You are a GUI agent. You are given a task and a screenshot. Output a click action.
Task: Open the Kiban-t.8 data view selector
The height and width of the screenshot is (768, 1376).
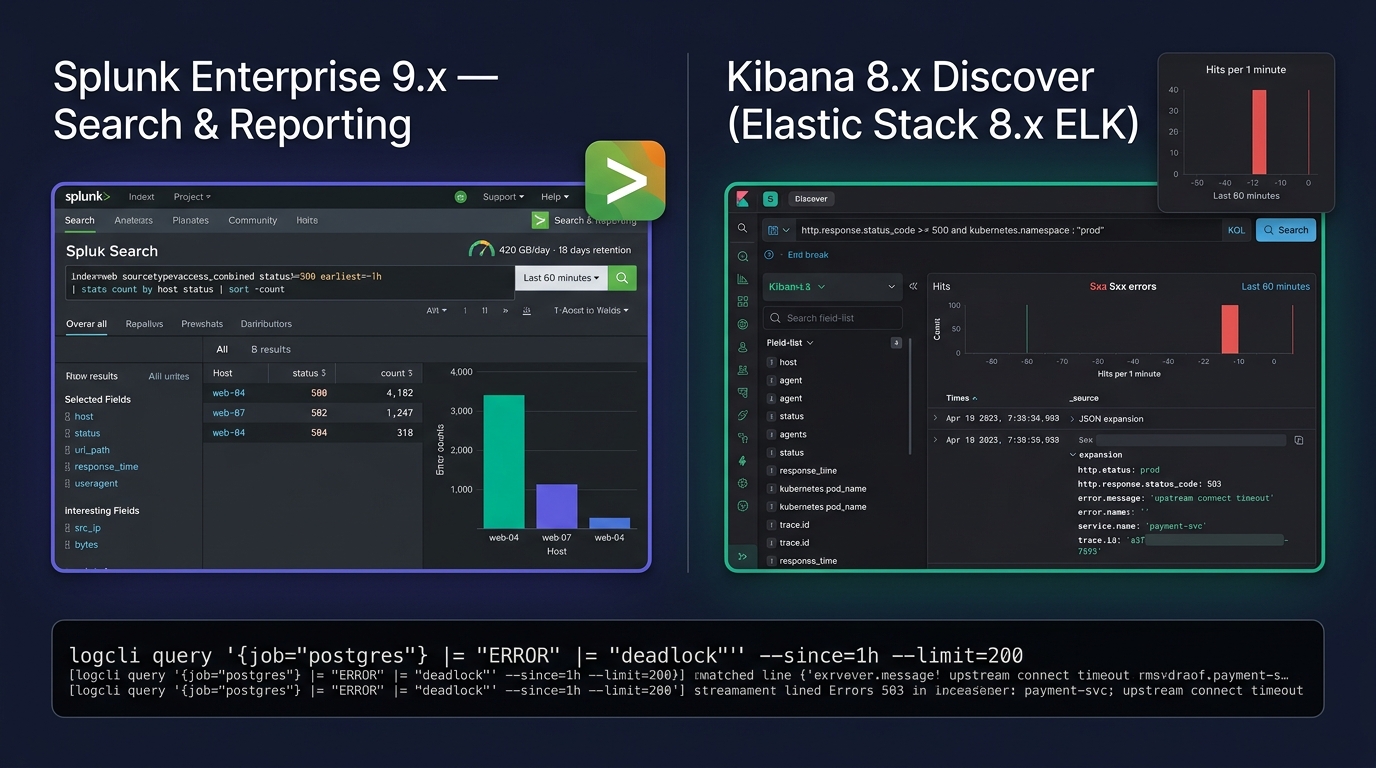click(x=831, y=287)
